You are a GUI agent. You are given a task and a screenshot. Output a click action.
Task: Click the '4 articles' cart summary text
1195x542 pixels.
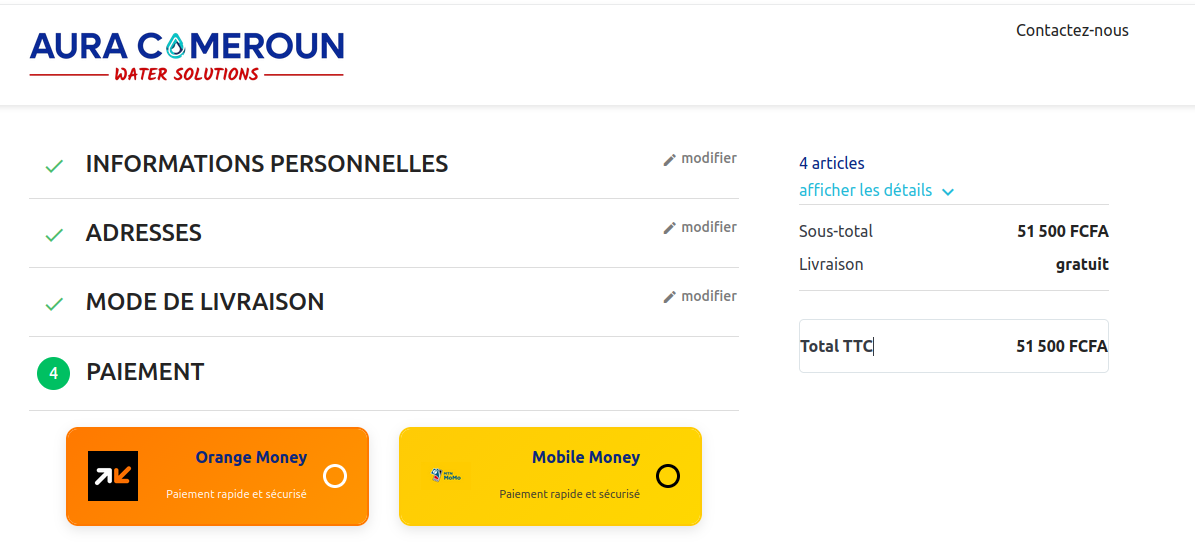click(832, 163)
